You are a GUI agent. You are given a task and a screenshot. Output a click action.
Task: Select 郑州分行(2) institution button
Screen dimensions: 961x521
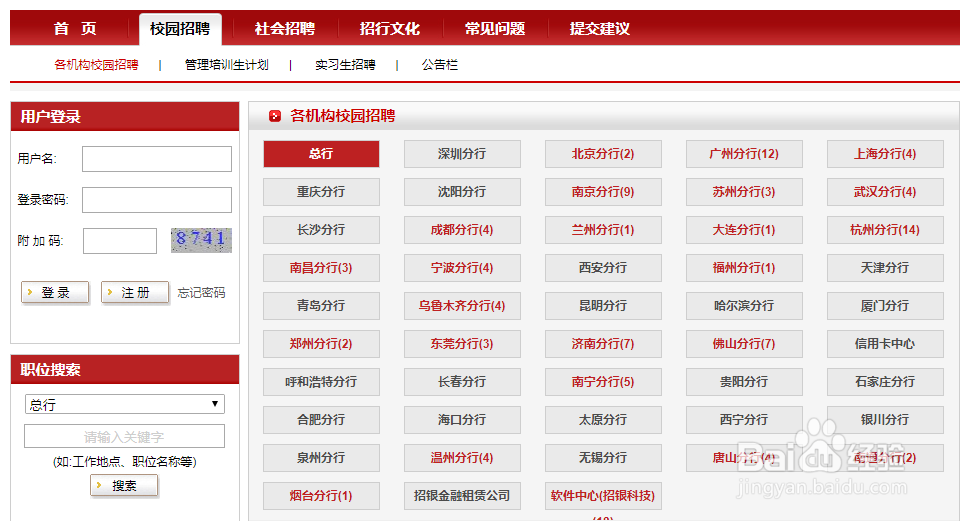(x=321, y=344)
